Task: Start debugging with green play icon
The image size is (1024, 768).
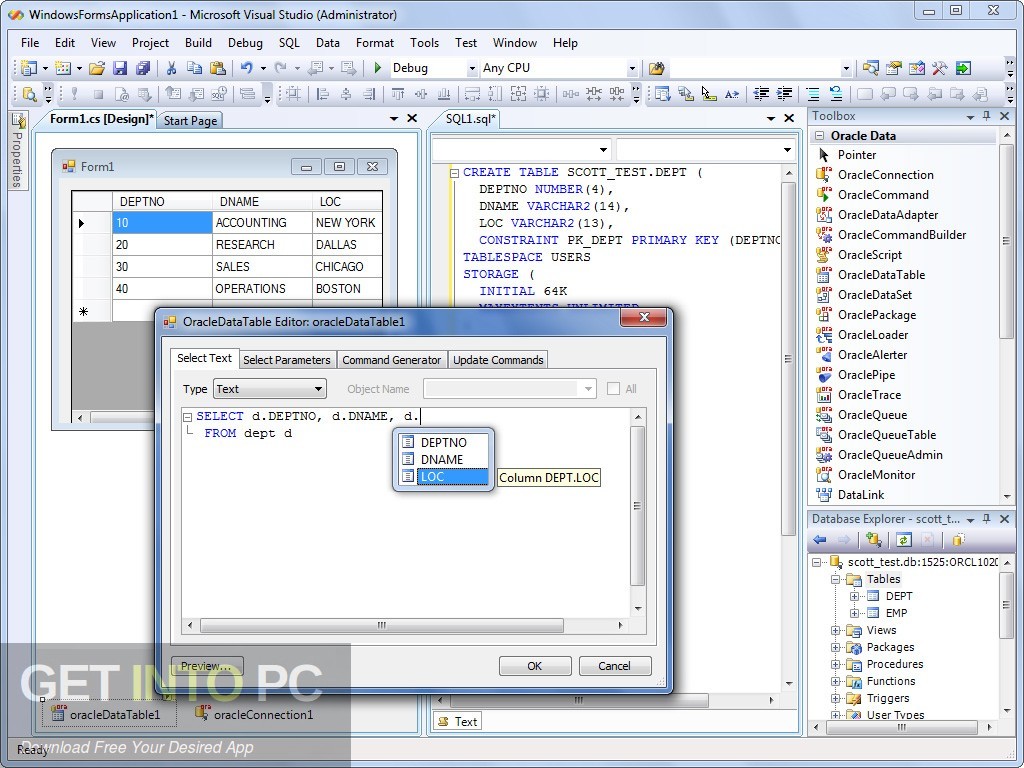Action: pyautogui.click(x=377, y=68)
